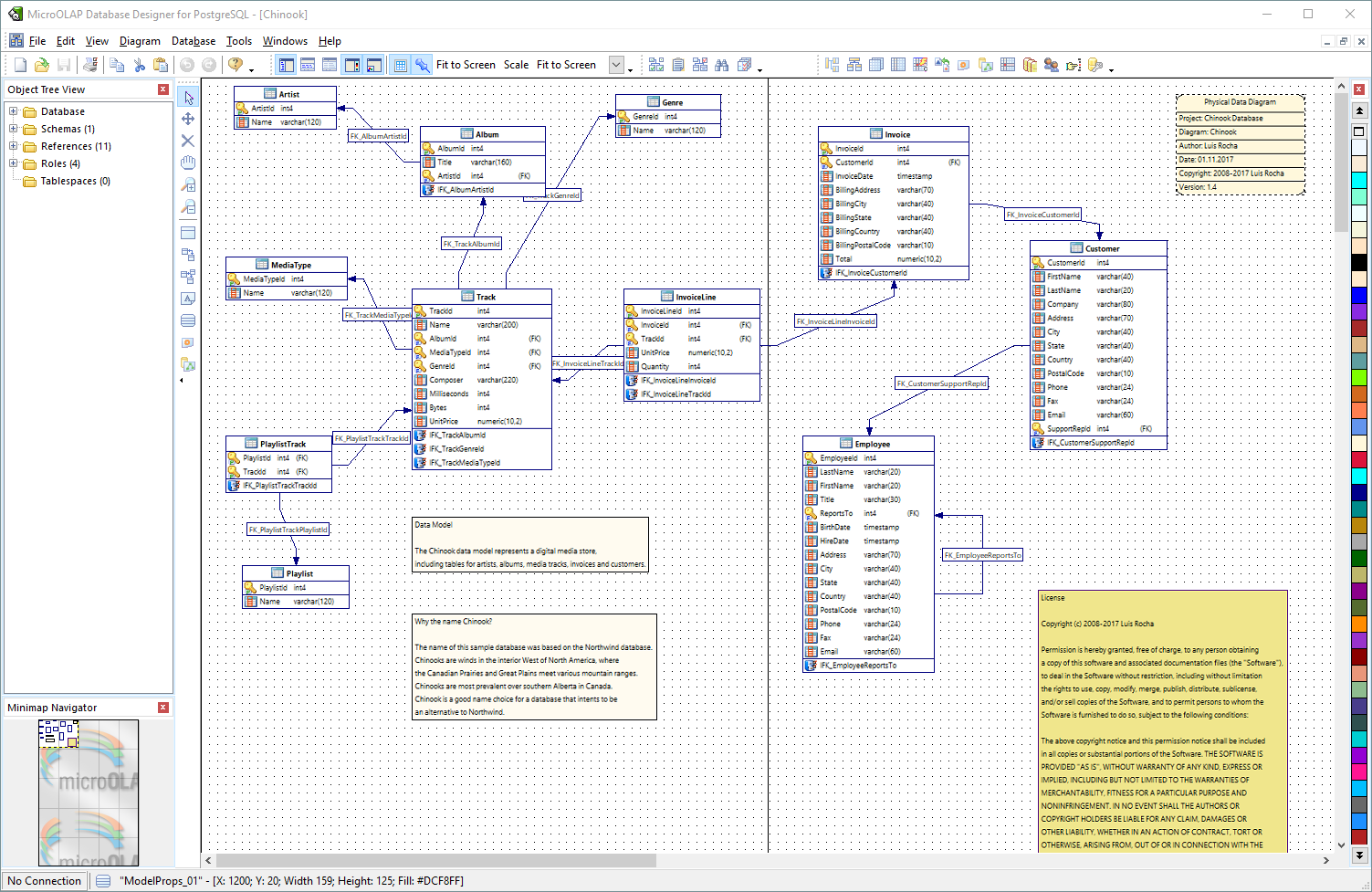Screen dimensions: 1372x892
Task: Open the Diagram menu
Action: click(x=140, y=41)
